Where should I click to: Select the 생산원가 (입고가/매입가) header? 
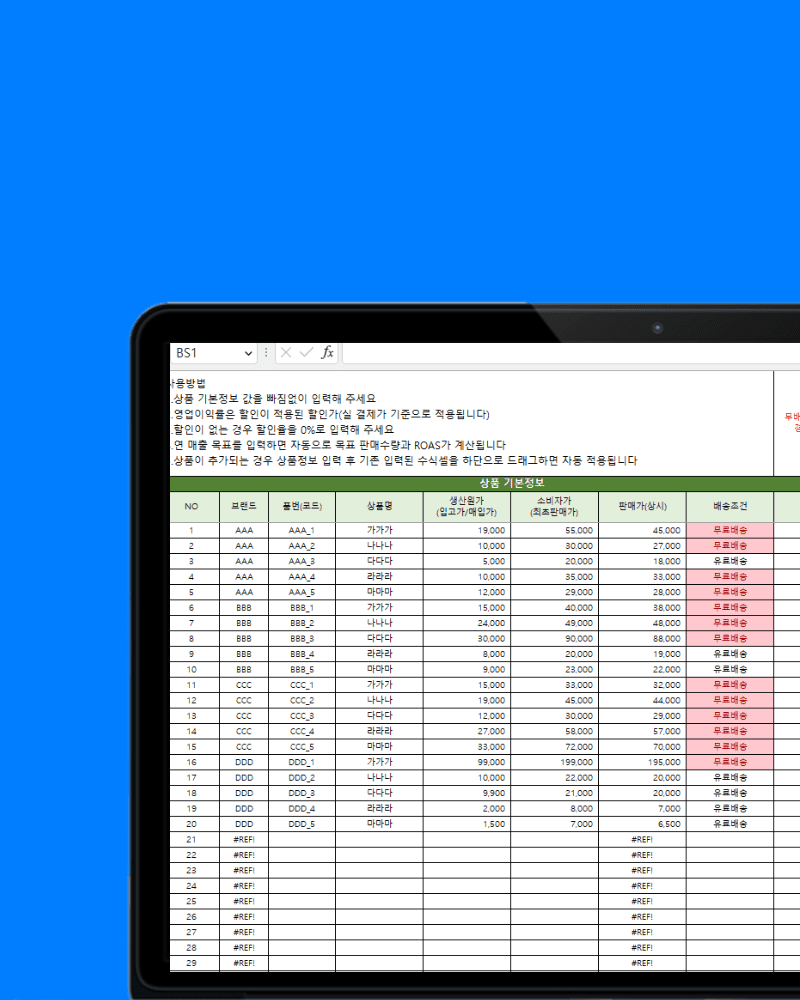(467, 506)
